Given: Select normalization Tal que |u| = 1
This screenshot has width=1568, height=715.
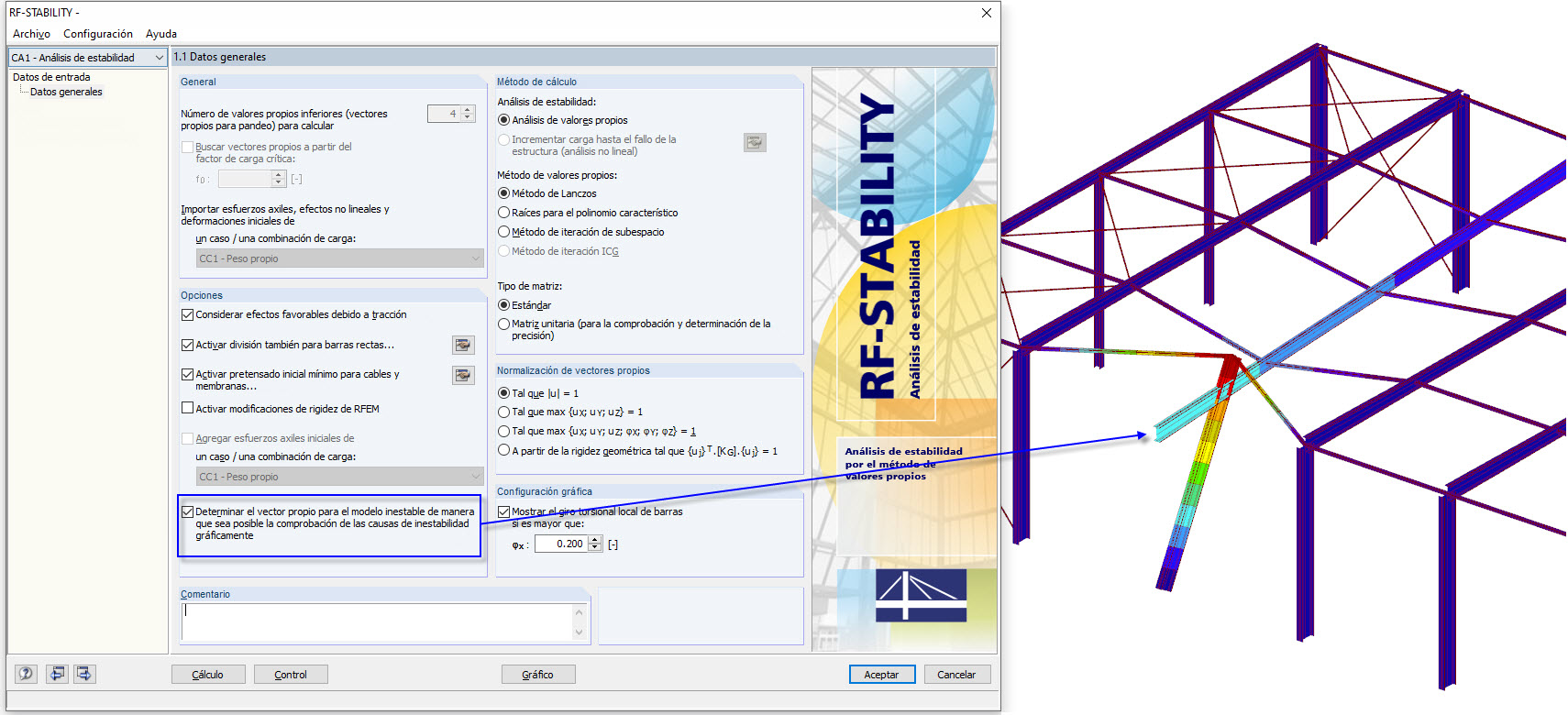Looking at the screenshot, I should pos(503,393).
